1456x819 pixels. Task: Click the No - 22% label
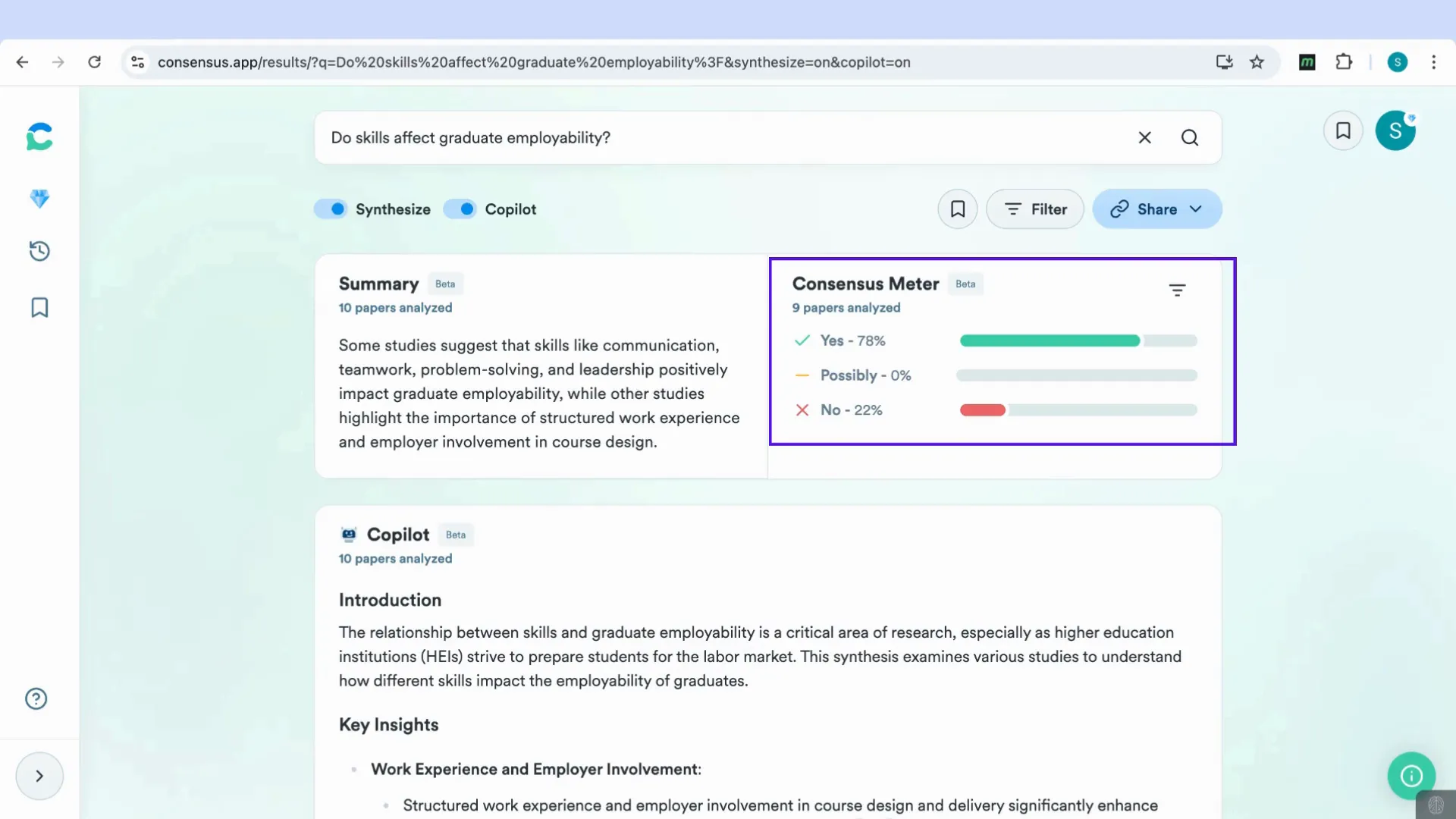(851, 410)
